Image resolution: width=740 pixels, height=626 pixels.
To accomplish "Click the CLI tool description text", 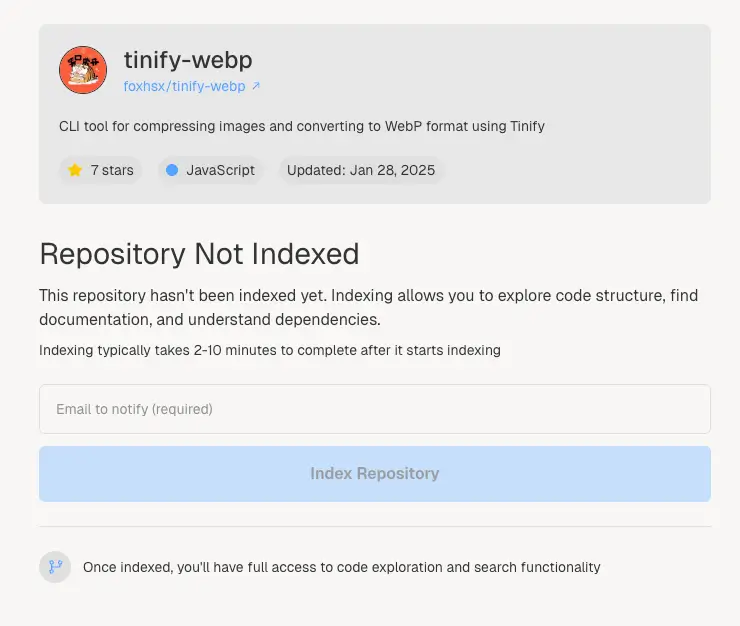I will (302, 127).
